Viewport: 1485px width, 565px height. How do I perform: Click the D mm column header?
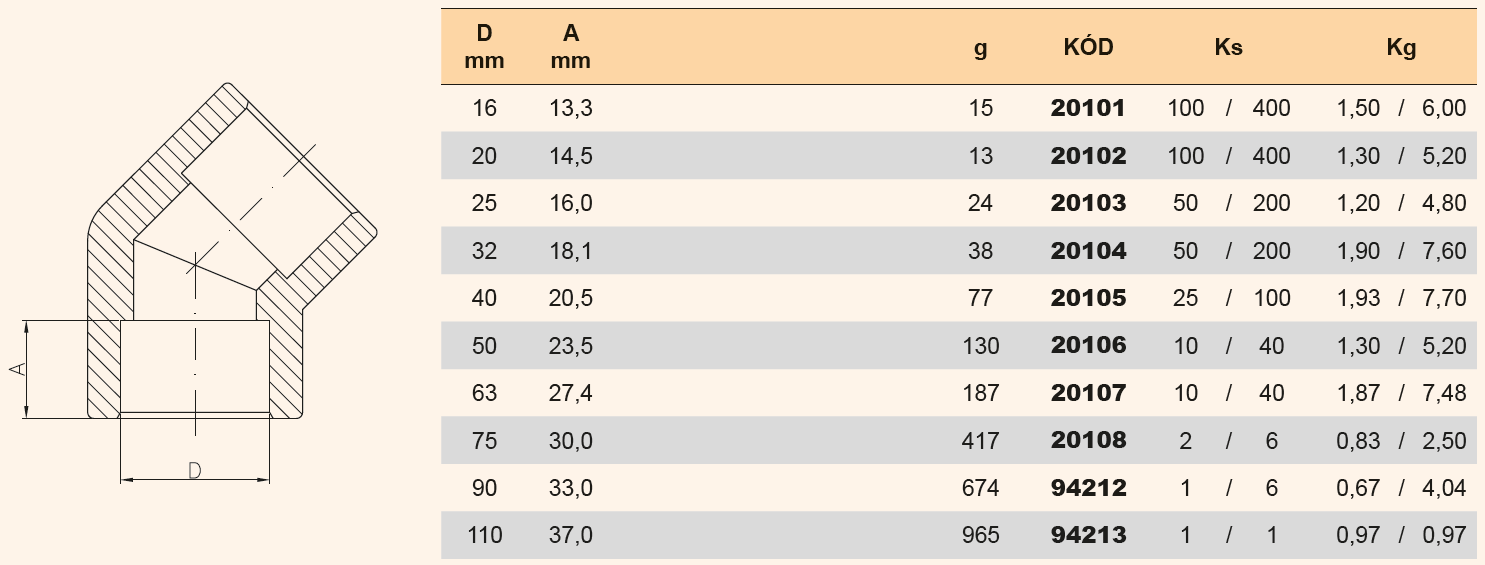coord(484,47)
